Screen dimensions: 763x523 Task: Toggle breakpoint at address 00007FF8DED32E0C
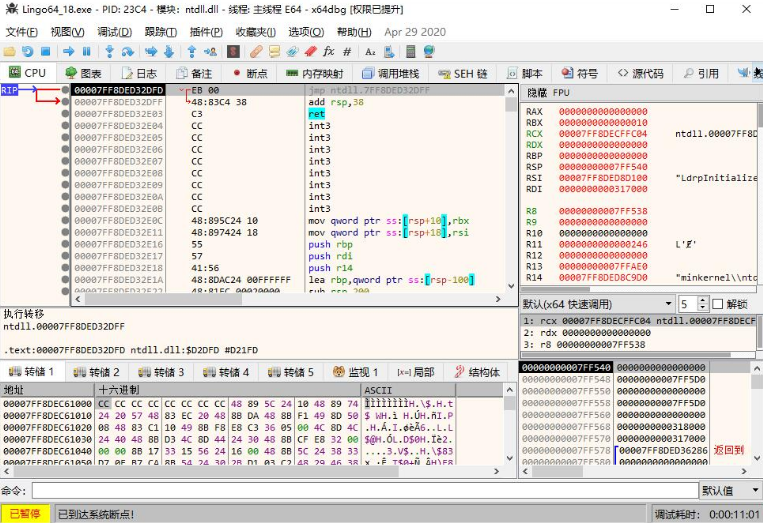coord(65,220)
